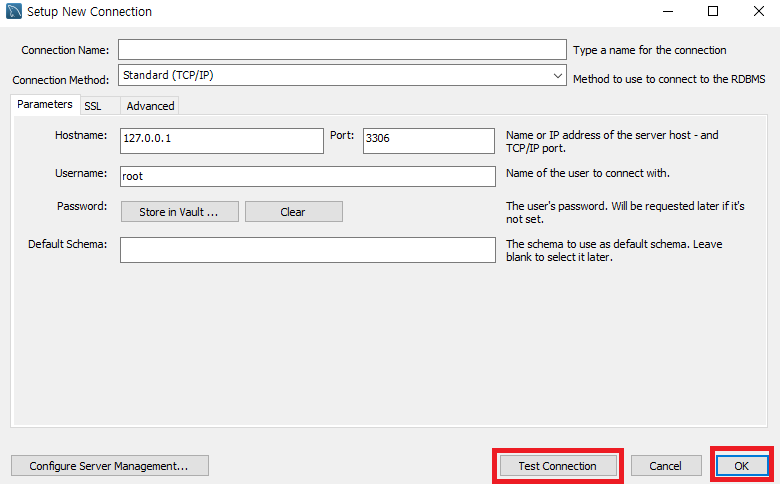The image size is (780, 484).
Task: Switch to the Parameters tab
Action: [x=45, y=104]
